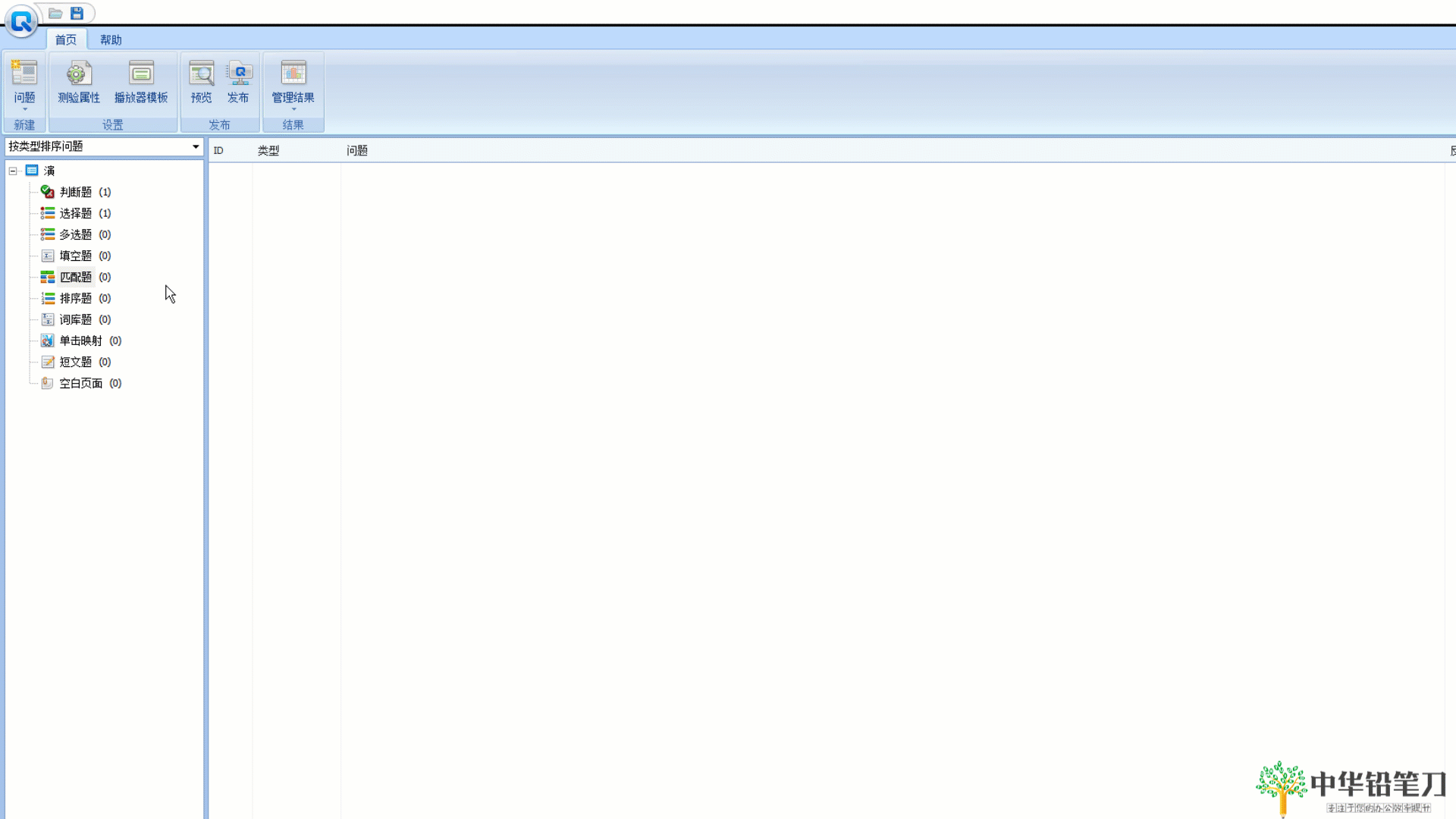This screenshot has height=819, width=1456.
Task: Select the 单击映射 tree item
Action: click(80, 340)
